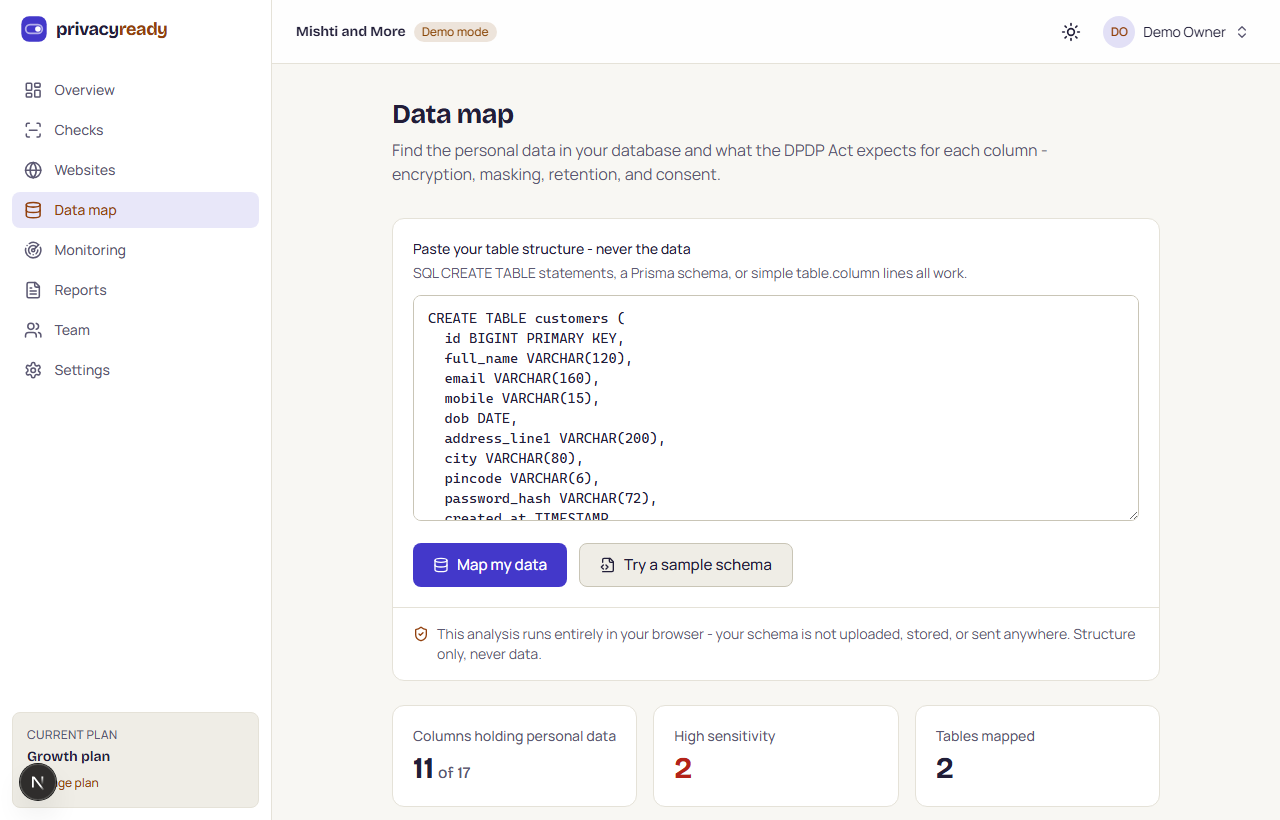Viewport: 1280px width, 820px height.
Task: Click the Data map database icon
Action: coord(33,210)
